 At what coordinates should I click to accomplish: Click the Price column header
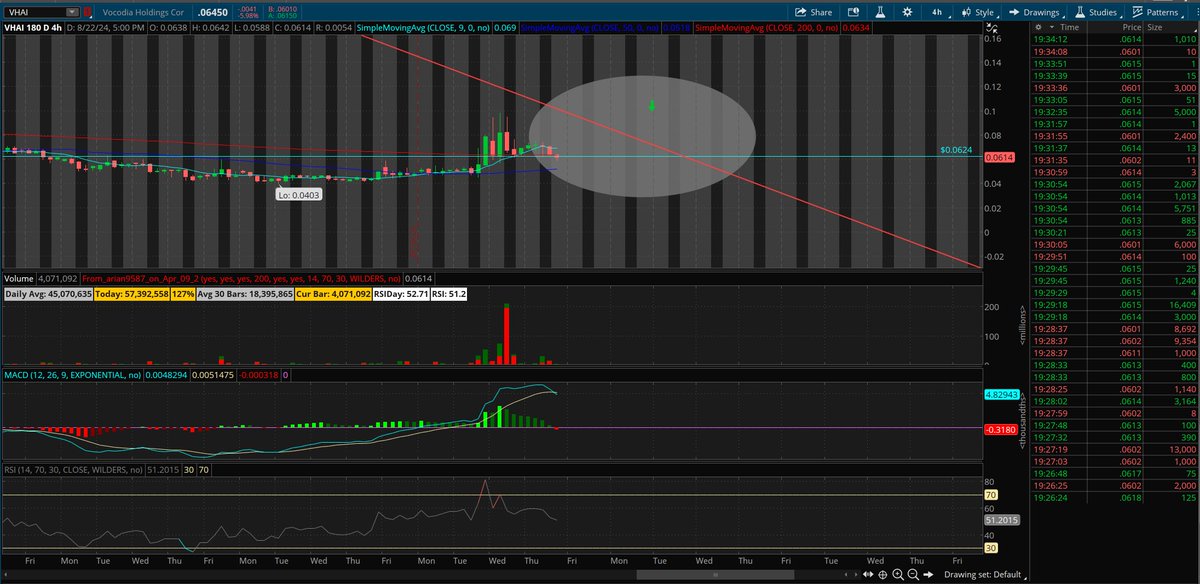[1130, 28]
